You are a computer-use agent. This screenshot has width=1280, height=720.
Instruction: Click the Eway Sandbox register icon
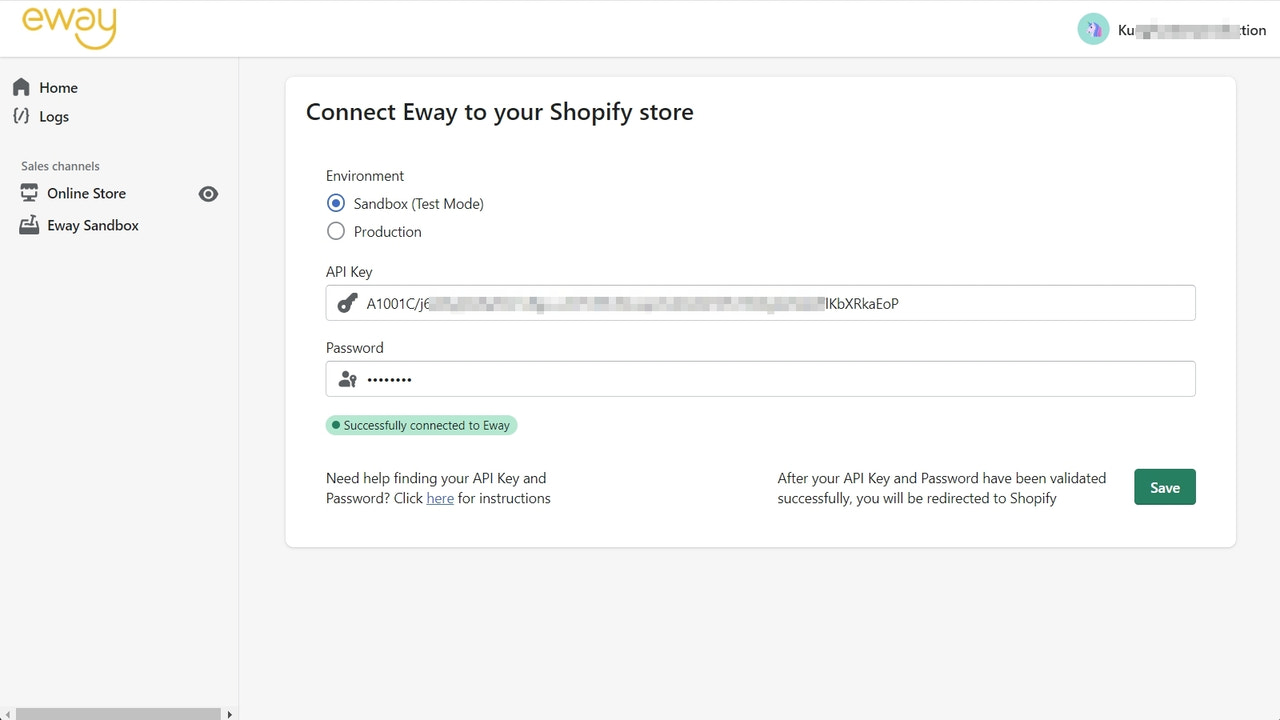[29, 225]
